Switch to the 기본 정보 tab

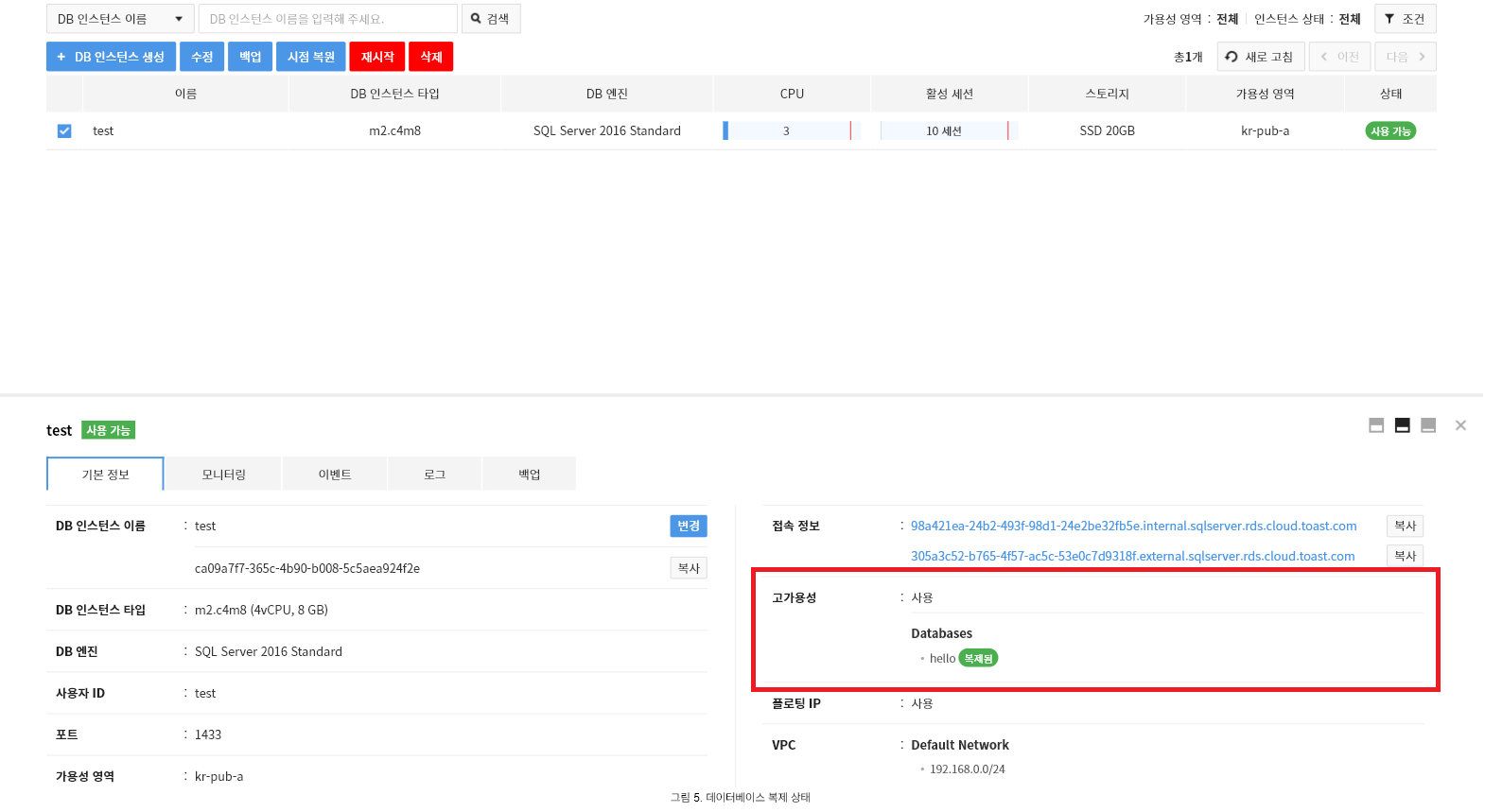tap(105, 475)
